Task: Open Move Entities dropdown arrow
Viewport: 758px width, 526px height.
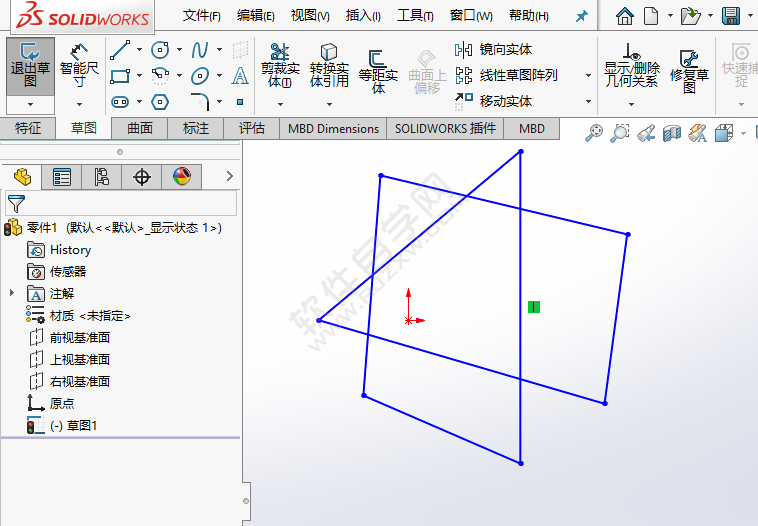Action: click(588, 101)
